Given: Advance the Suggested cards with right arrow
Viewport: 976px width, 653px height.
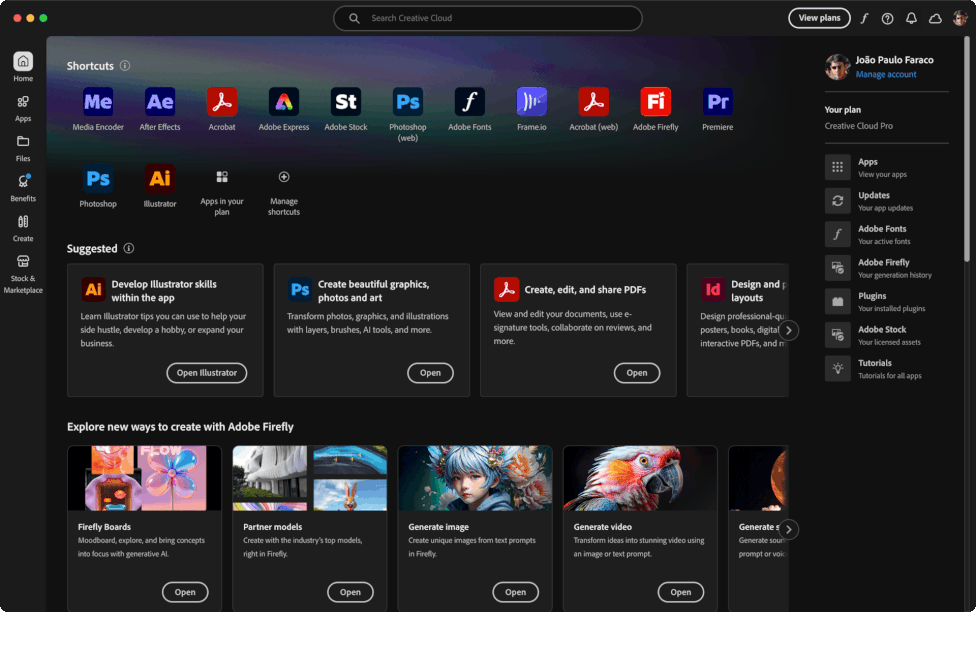Looking at the screenshot, I should coord(788,329).
